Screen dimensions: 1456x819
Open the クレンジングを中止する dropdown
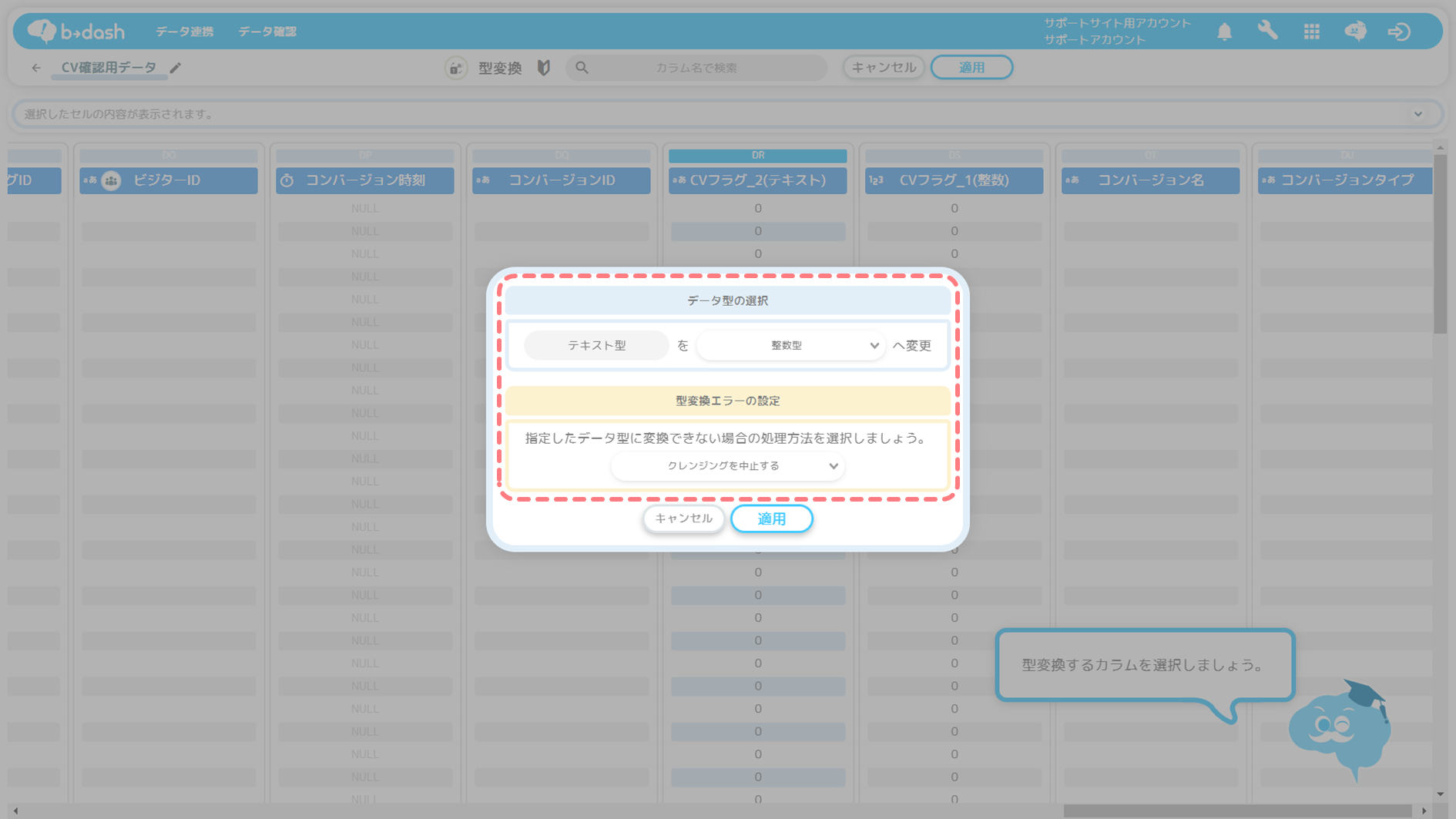click(727, 466)
